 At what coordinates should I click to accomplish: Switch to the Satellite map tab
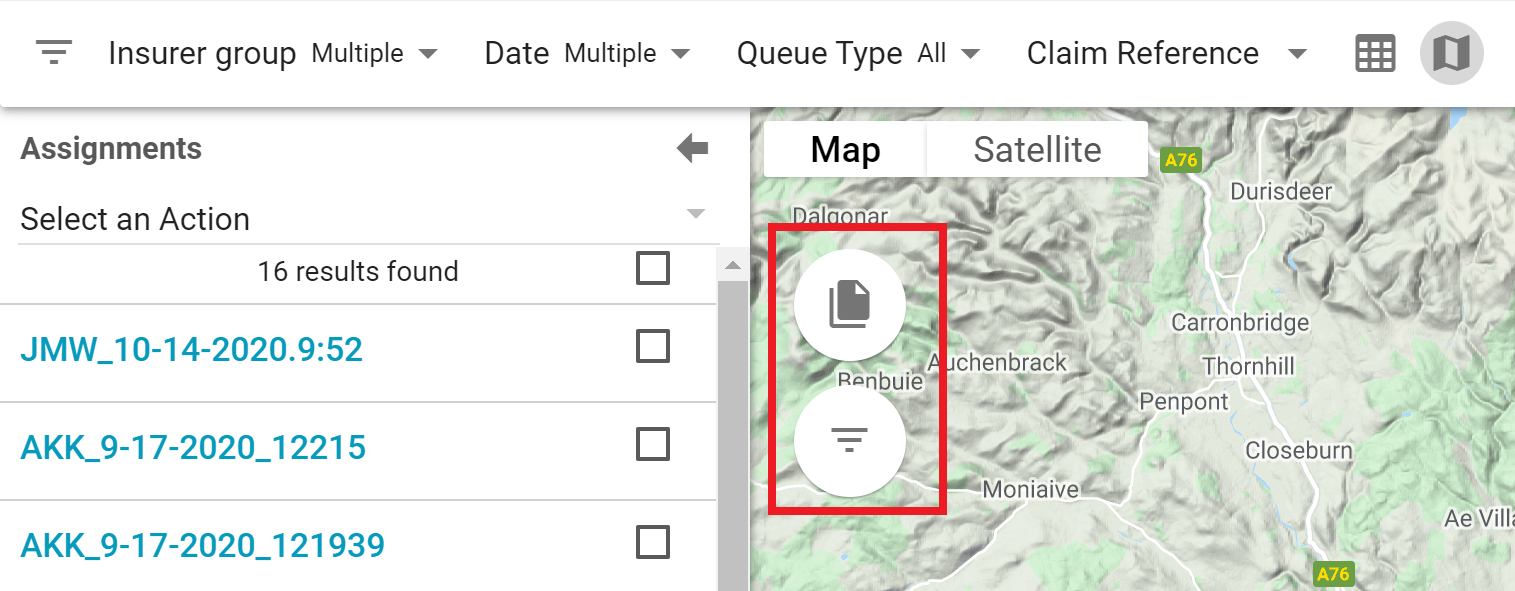pos(1036,148)
